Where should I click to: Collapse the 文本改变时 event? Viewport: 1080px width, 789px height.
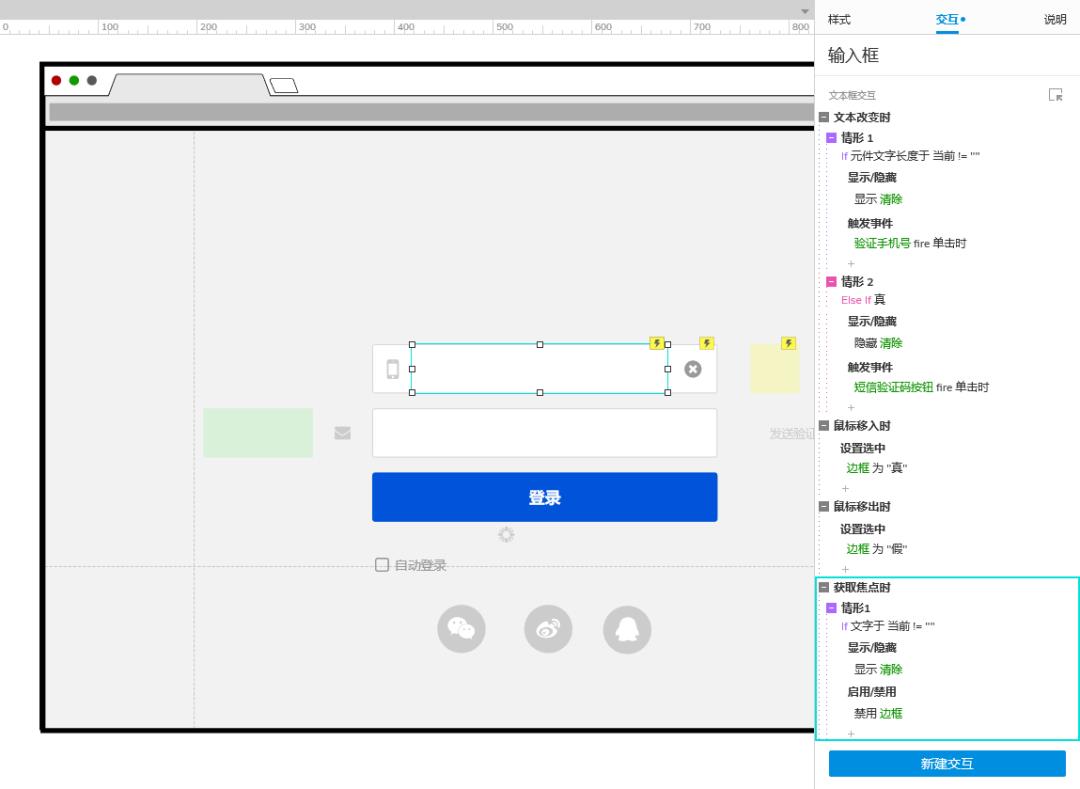(x=824, y=117)
